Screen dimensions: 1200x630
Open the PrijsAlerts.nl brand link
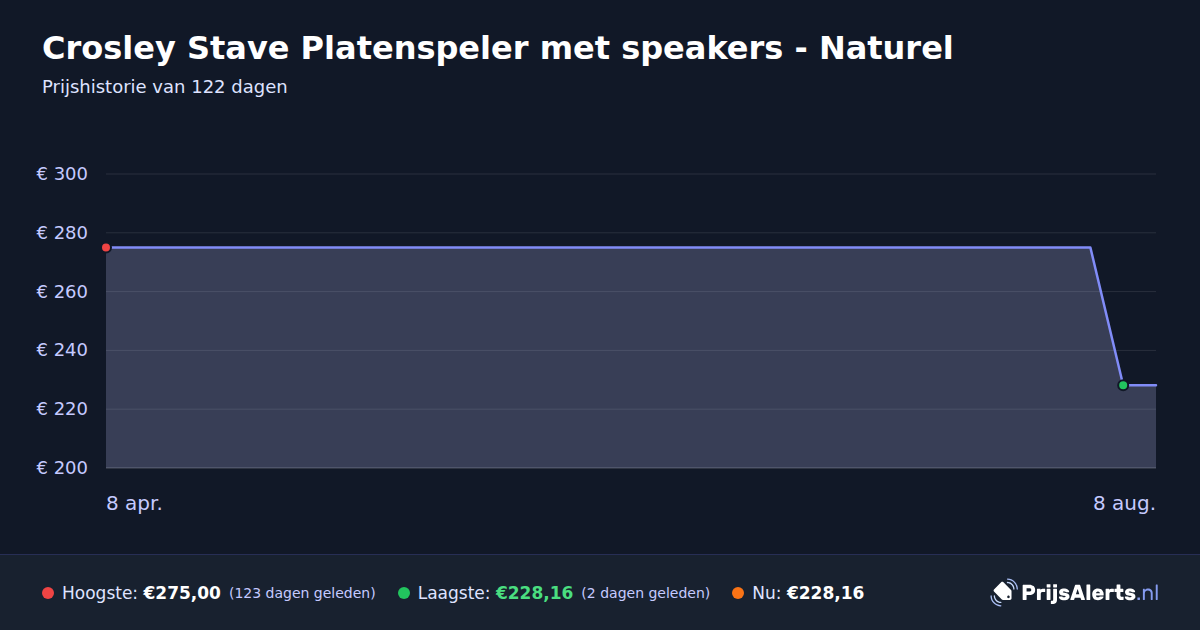(1090, 593)
